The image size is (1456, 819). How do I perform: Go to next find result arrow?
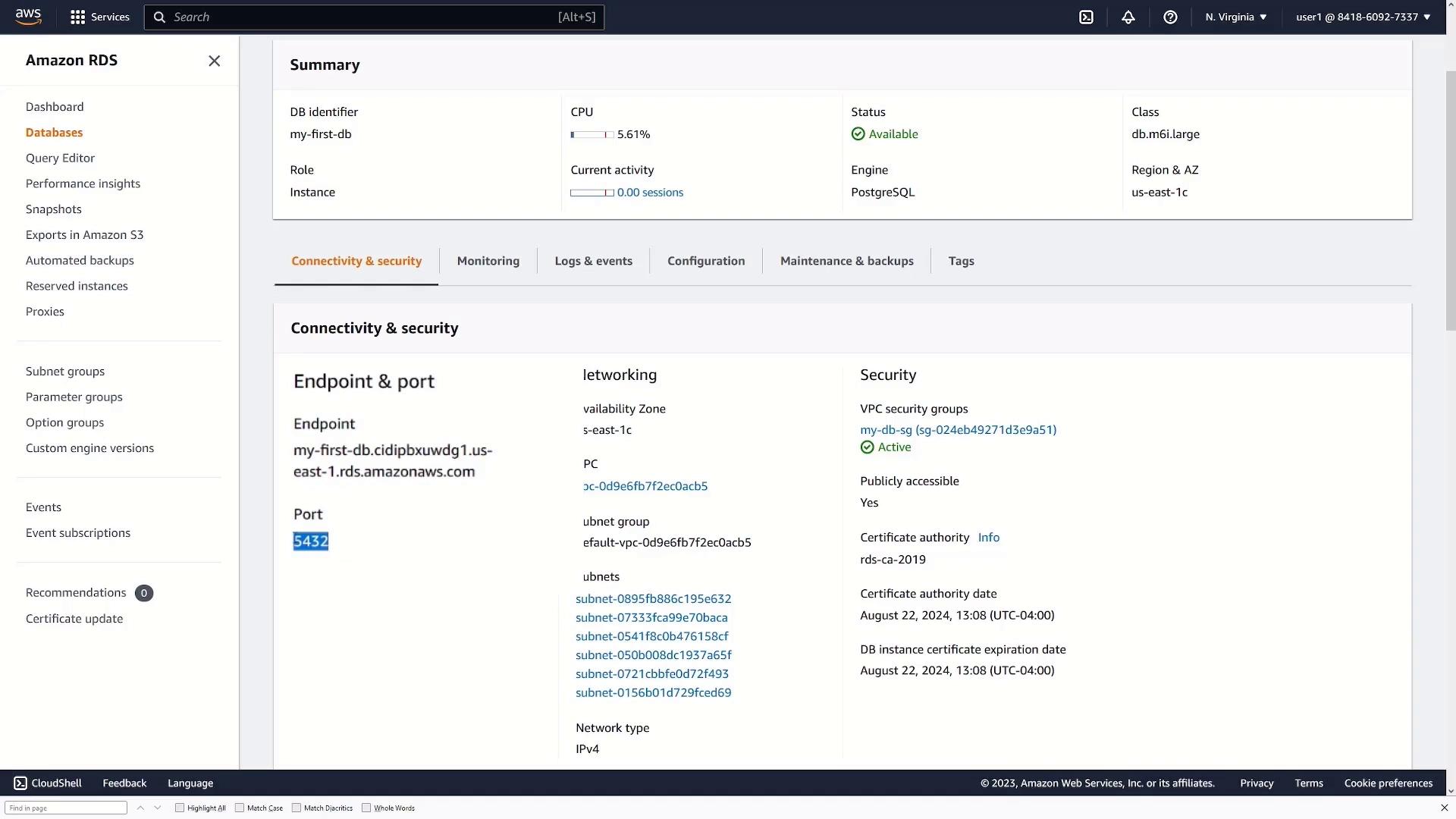click(157, 808)
